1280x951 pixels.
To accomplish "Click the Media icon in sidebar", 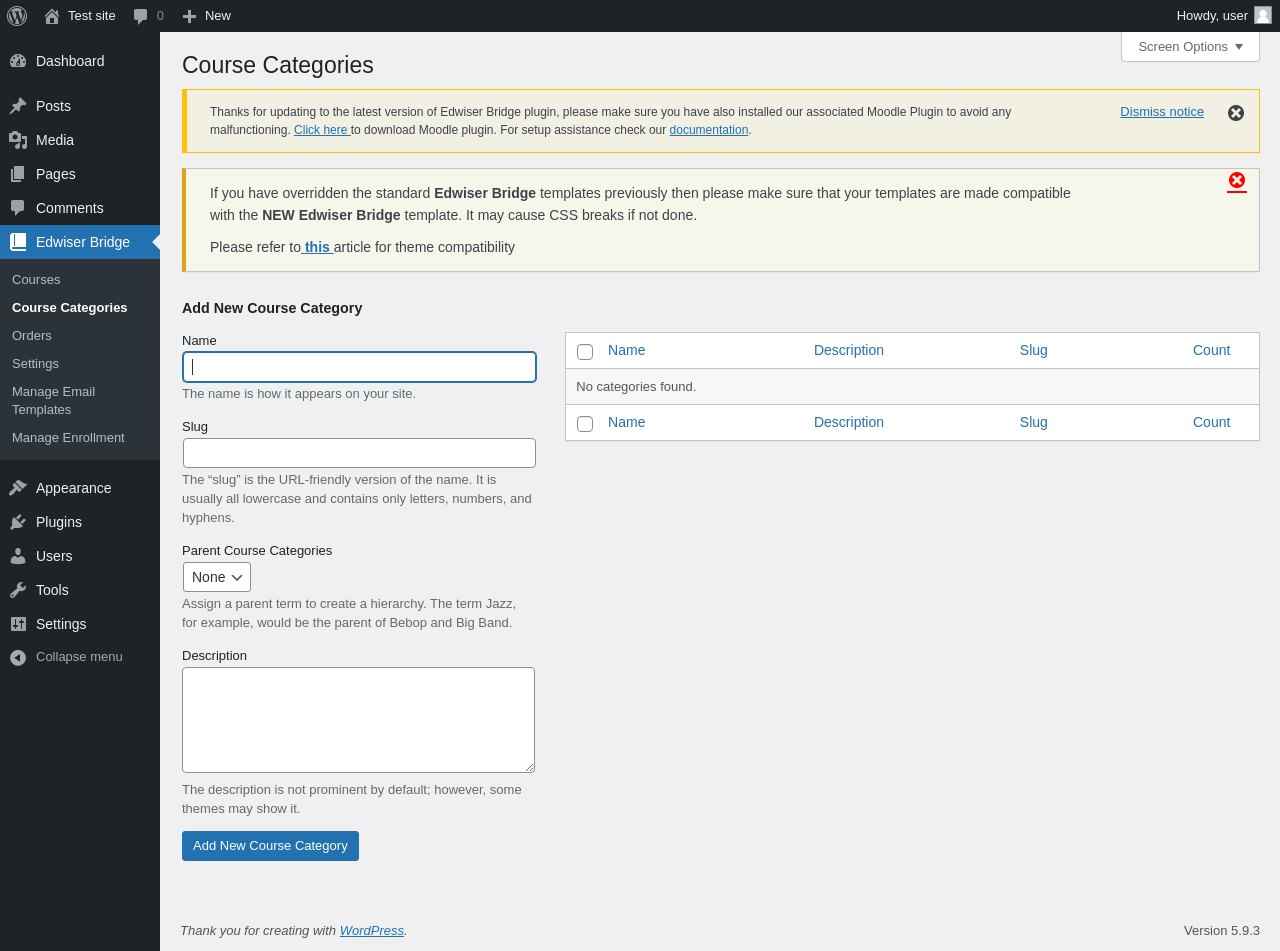I will [18, 140].
